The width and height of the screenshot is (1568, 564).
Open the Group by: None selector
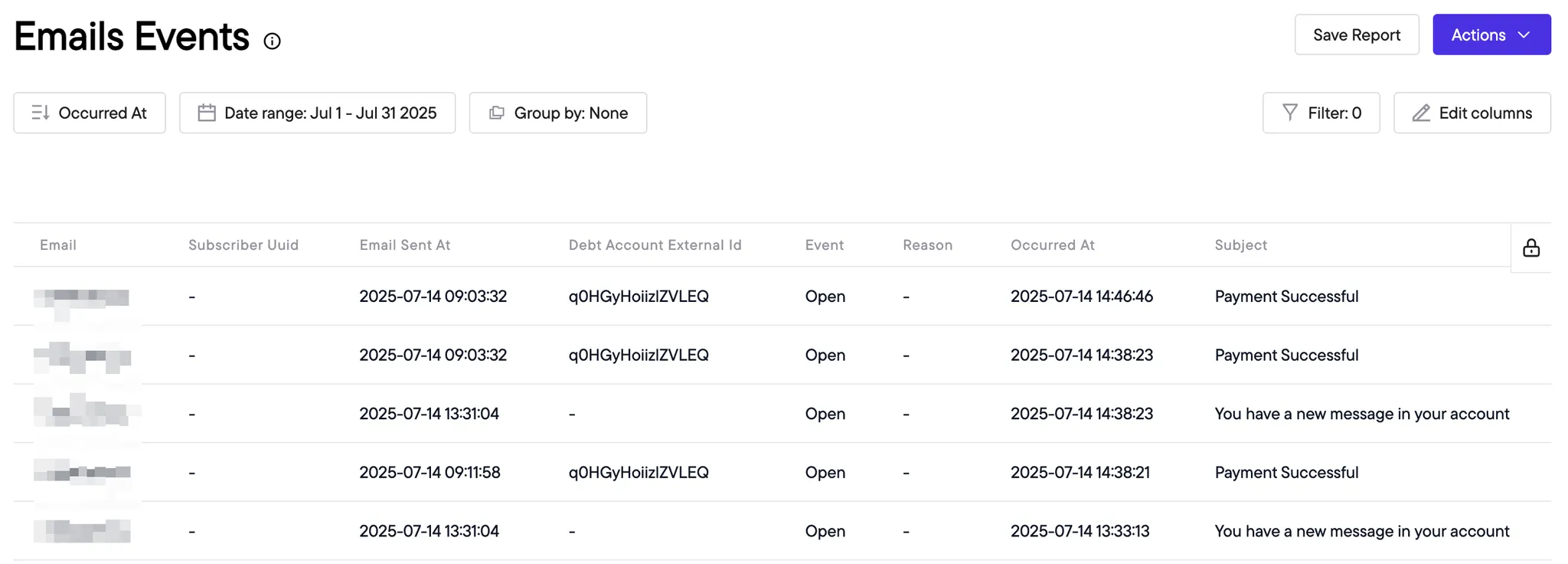pos(557,113)
